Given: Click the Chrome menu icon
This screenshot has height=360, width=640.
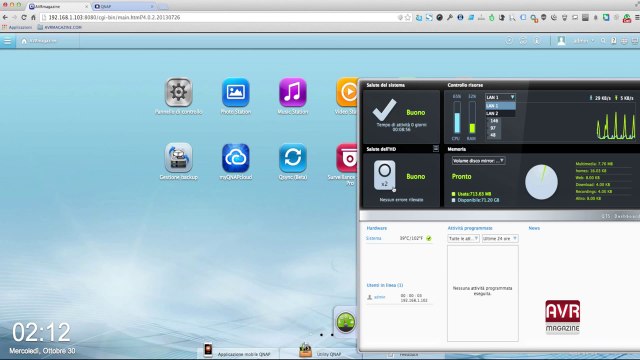Looking at the screenshot, I should click(636, 18).
